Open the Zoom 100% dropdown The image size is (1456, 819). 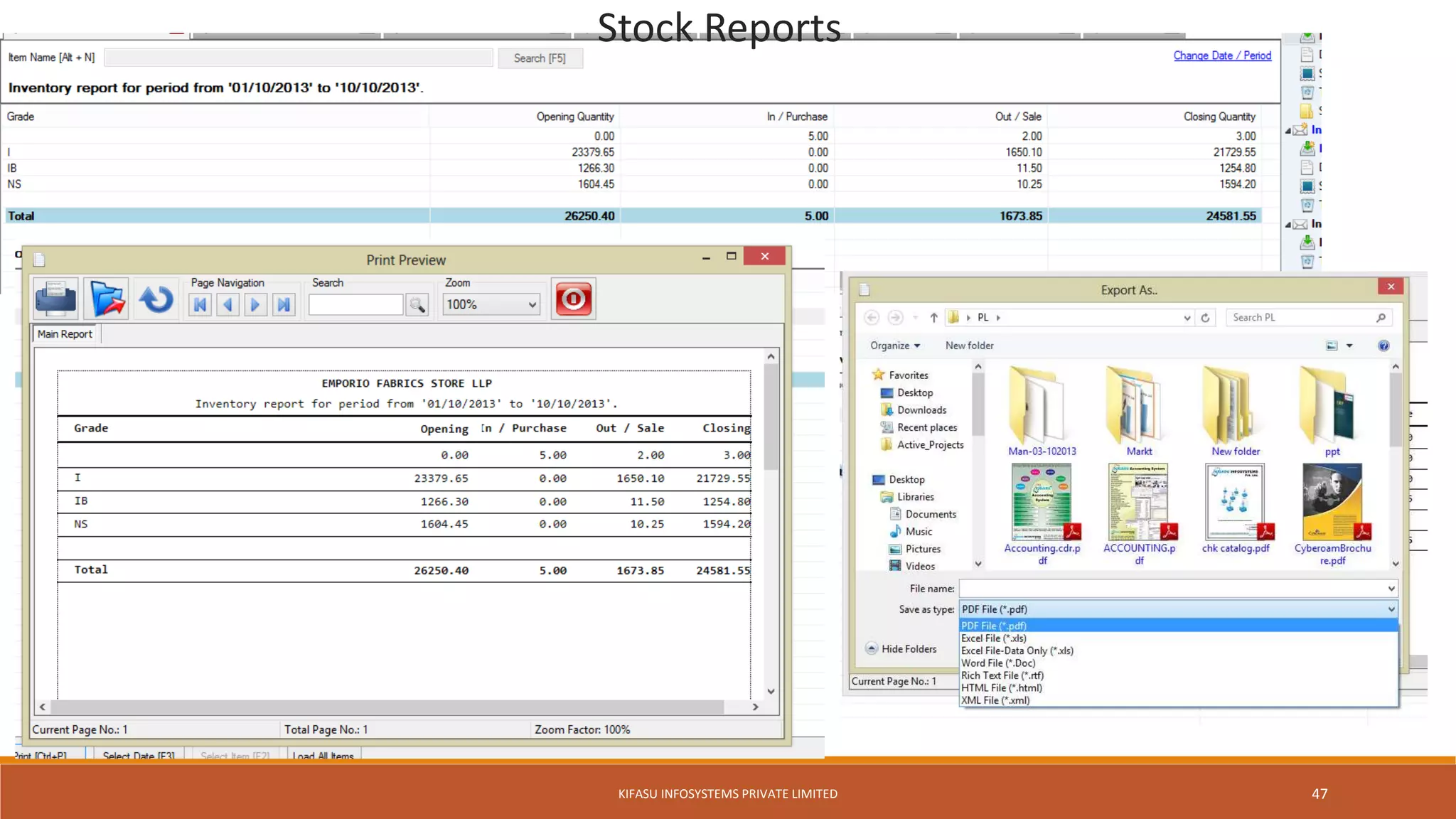491,304
